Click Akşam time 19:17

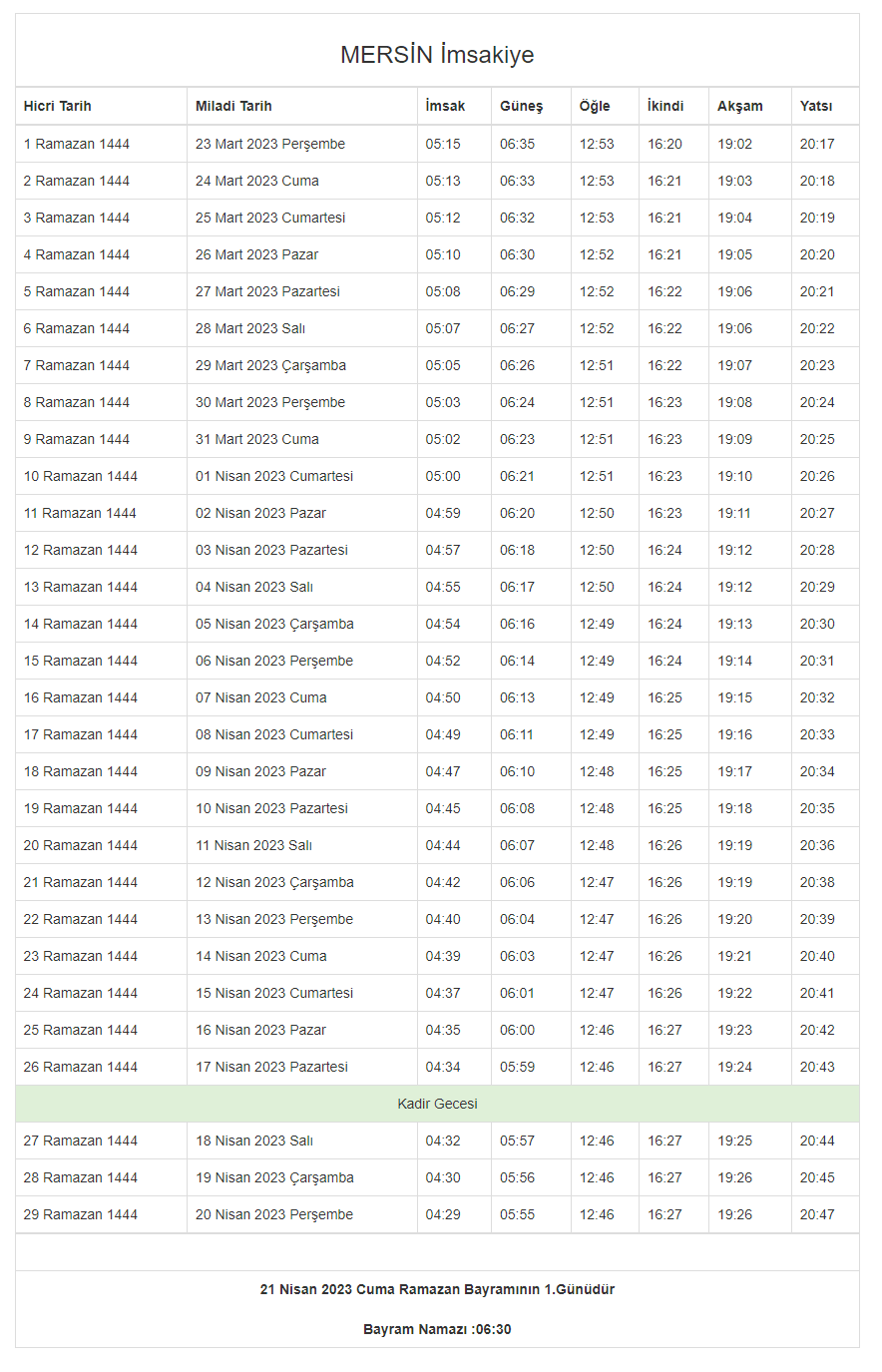(x=735, y=771)
